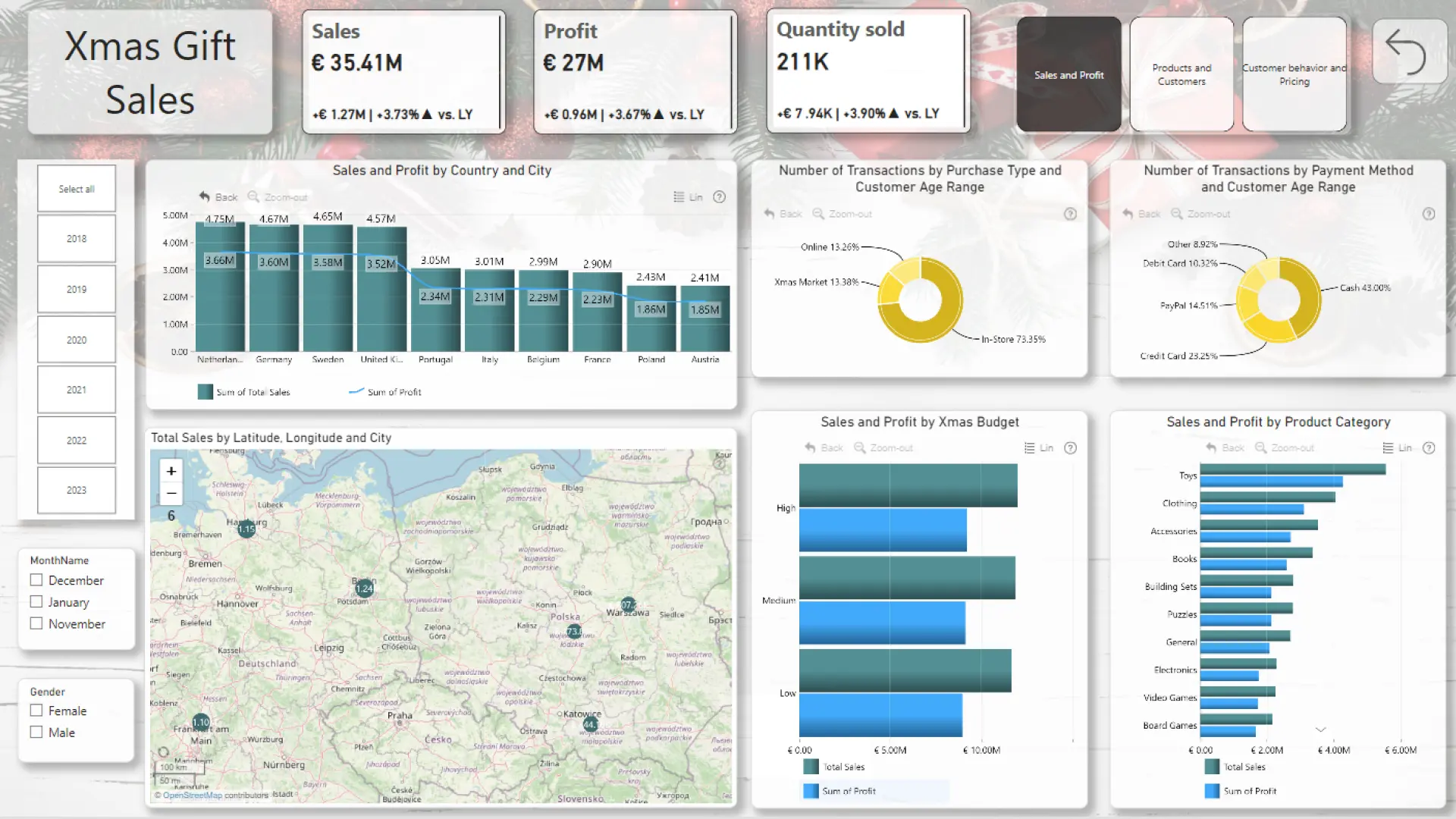The image size is (1456, 819).
Task: Open help icon in Xmas Budget chart
Action: (1070, 447)
